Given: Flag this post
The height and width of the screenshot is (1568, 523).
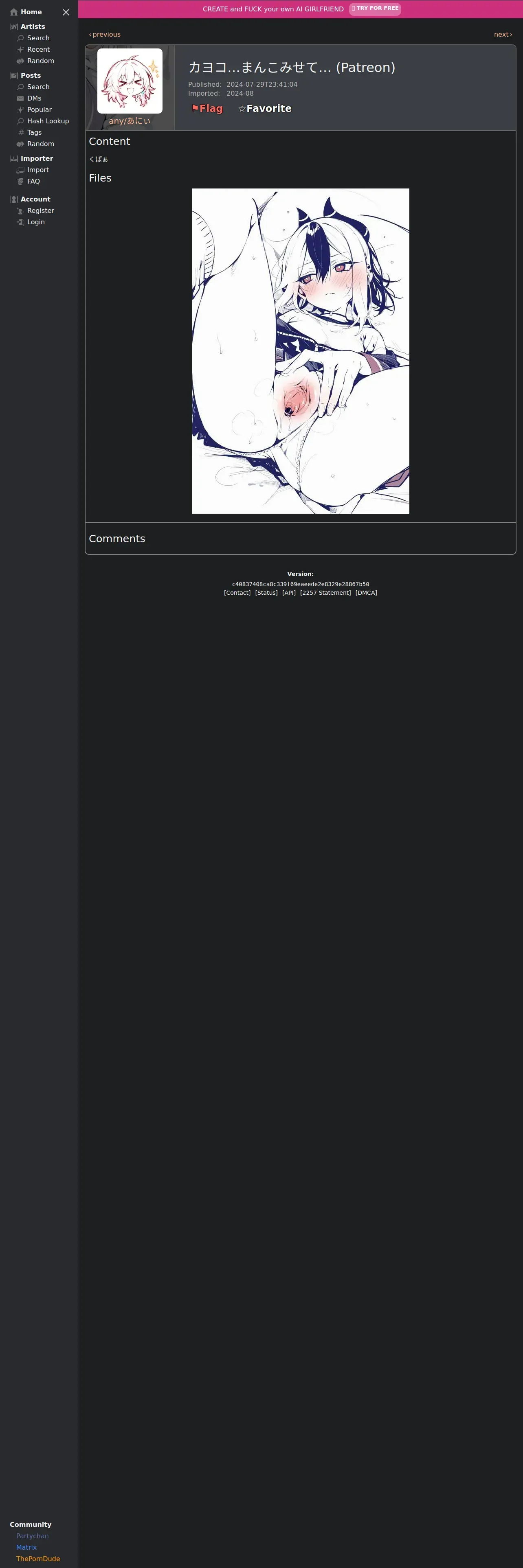Looking at the screenshot, I should [x=207, y=108].
